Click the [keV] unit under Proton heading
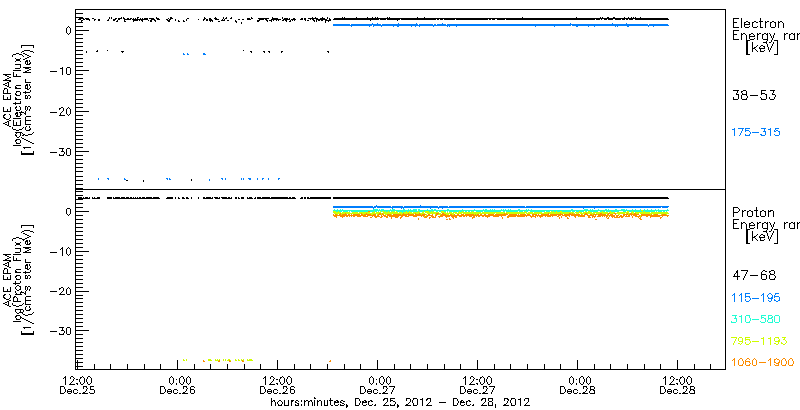800x410 pixels. click(x=762, y=237)
